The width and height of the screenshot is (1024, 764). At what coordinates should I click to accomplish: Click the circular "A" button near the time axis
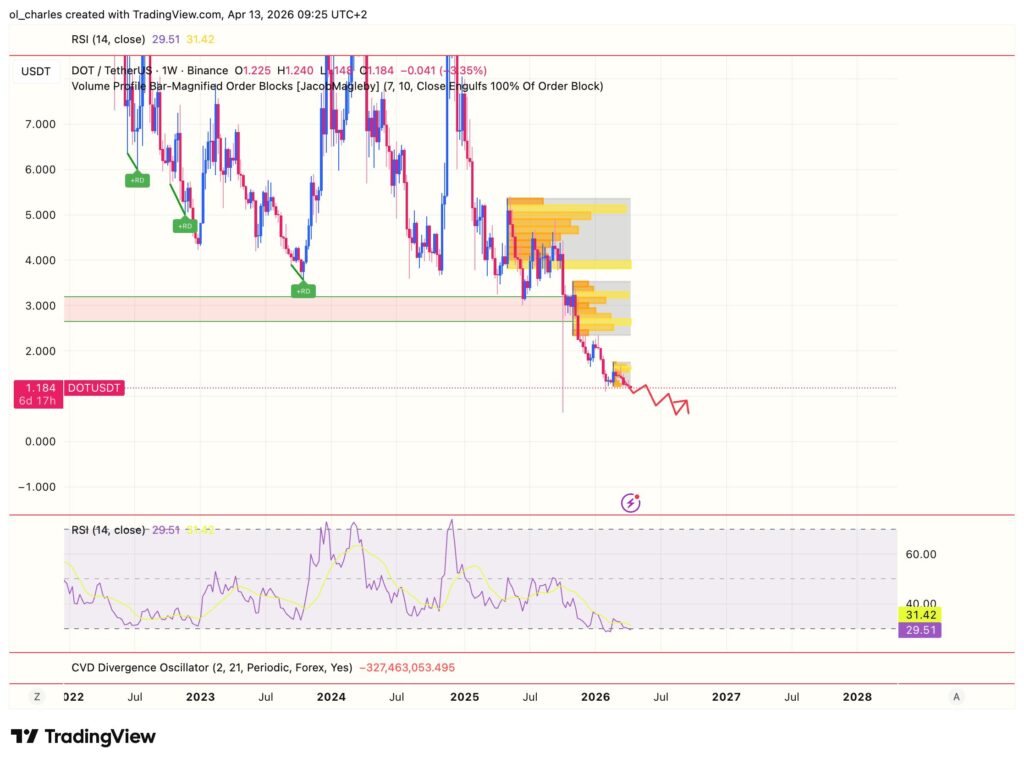[x=957, y=697]
